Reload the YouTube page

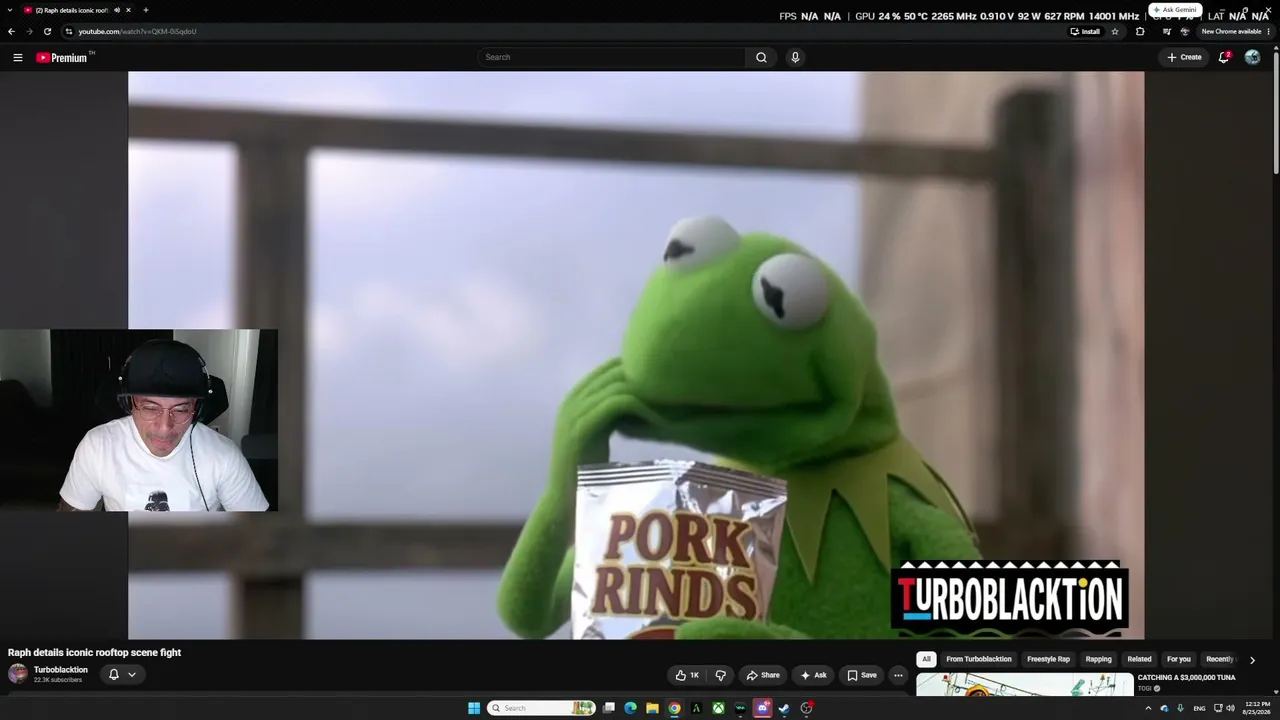pyautogui.click(x=47, y=31)
